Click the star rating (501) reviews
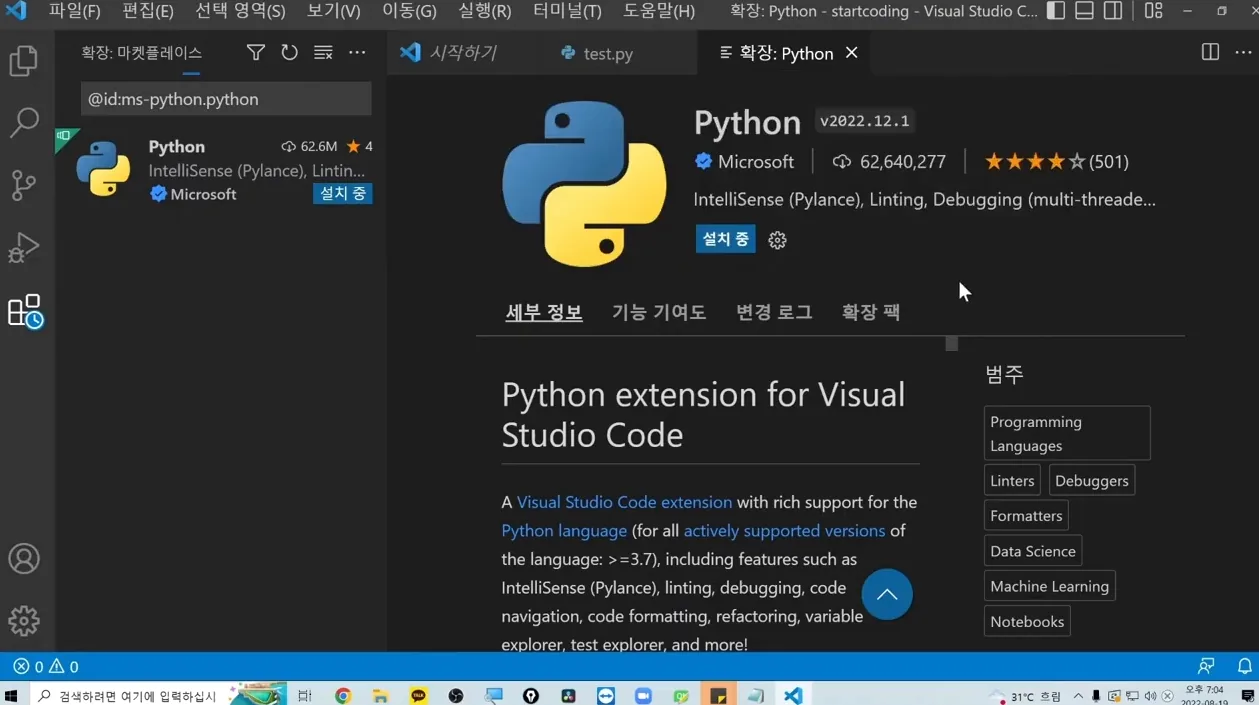Viewport: 1259px width, 705px height. [1056, 161]
